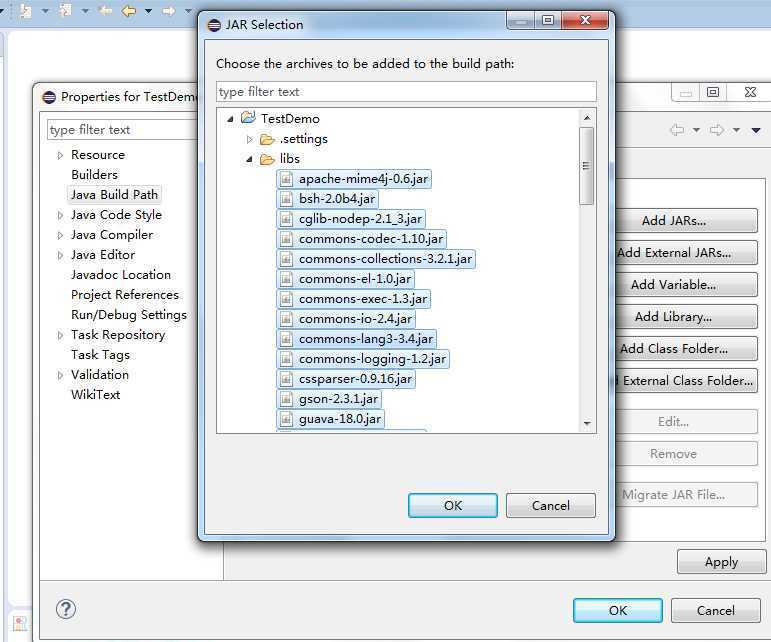The width and height of the screenshot is (771, 642).
Task: Expand Java Code Style node
Action: 60,215
